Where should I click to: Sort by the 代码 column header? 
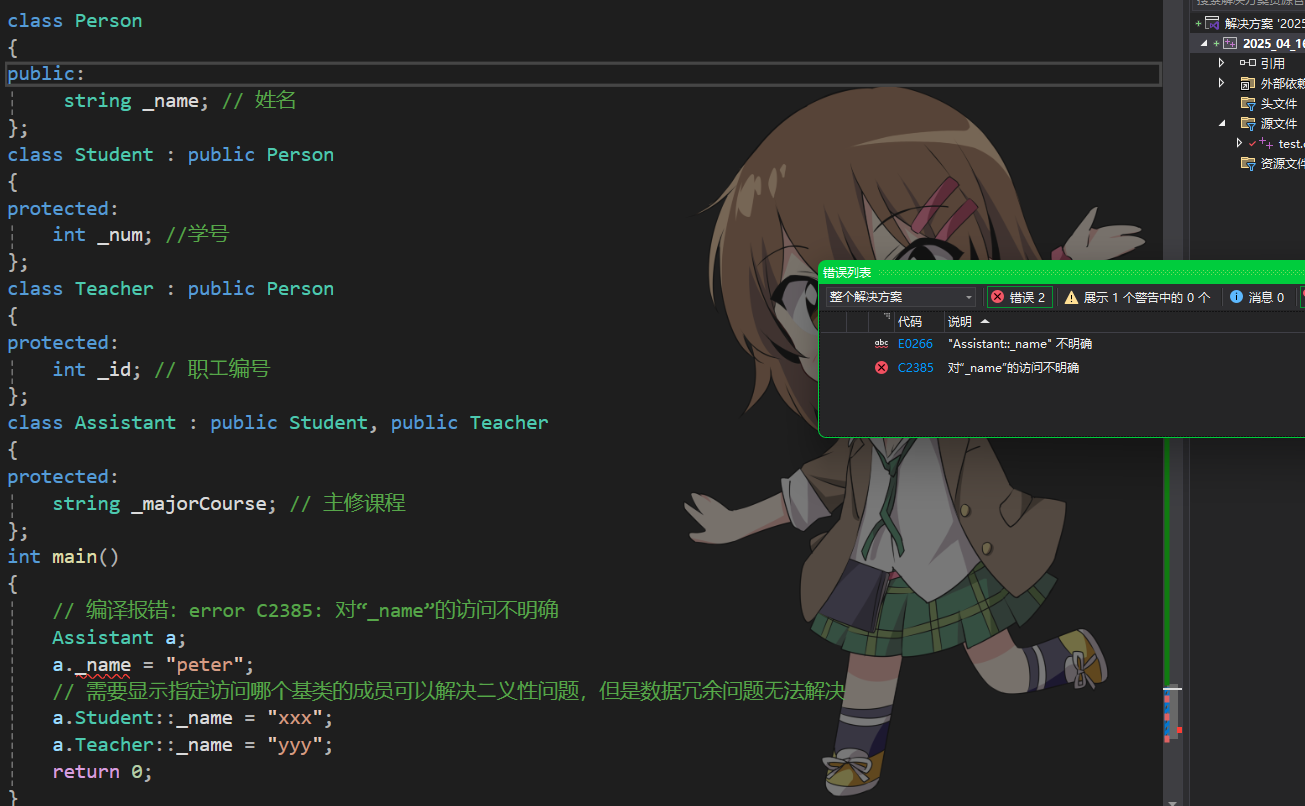[919, 322]
